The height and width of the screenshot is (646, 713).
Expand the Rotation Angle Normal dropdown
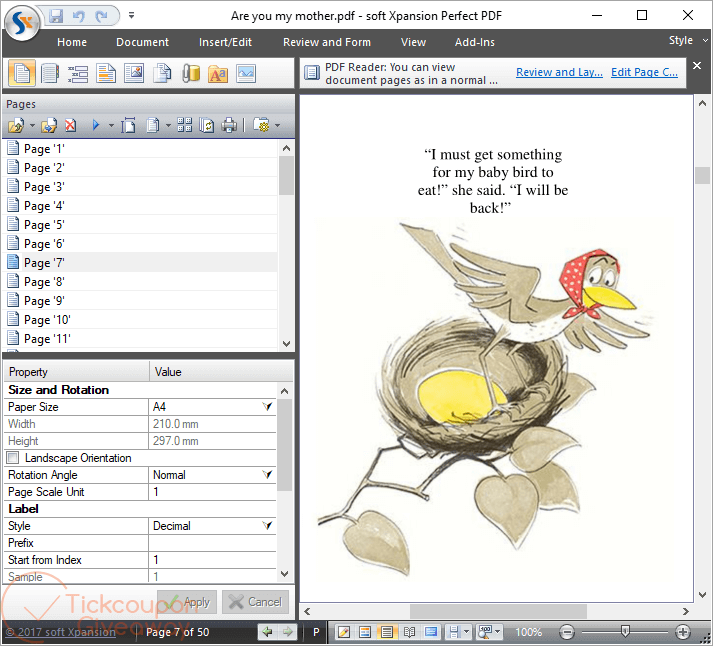pos(267,475)
